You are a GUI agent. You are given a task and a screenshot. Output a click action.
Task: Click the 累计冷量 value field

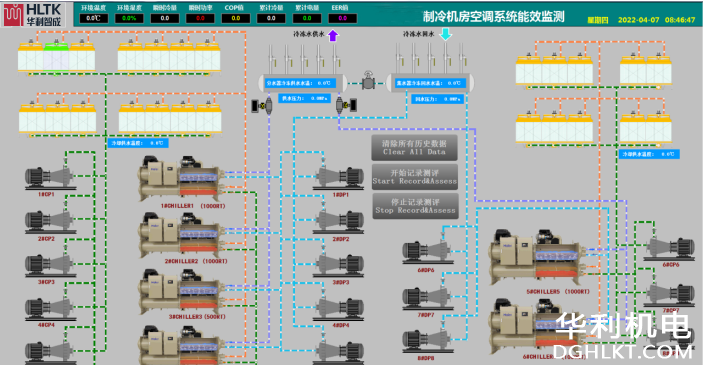(x=271, y=18)
